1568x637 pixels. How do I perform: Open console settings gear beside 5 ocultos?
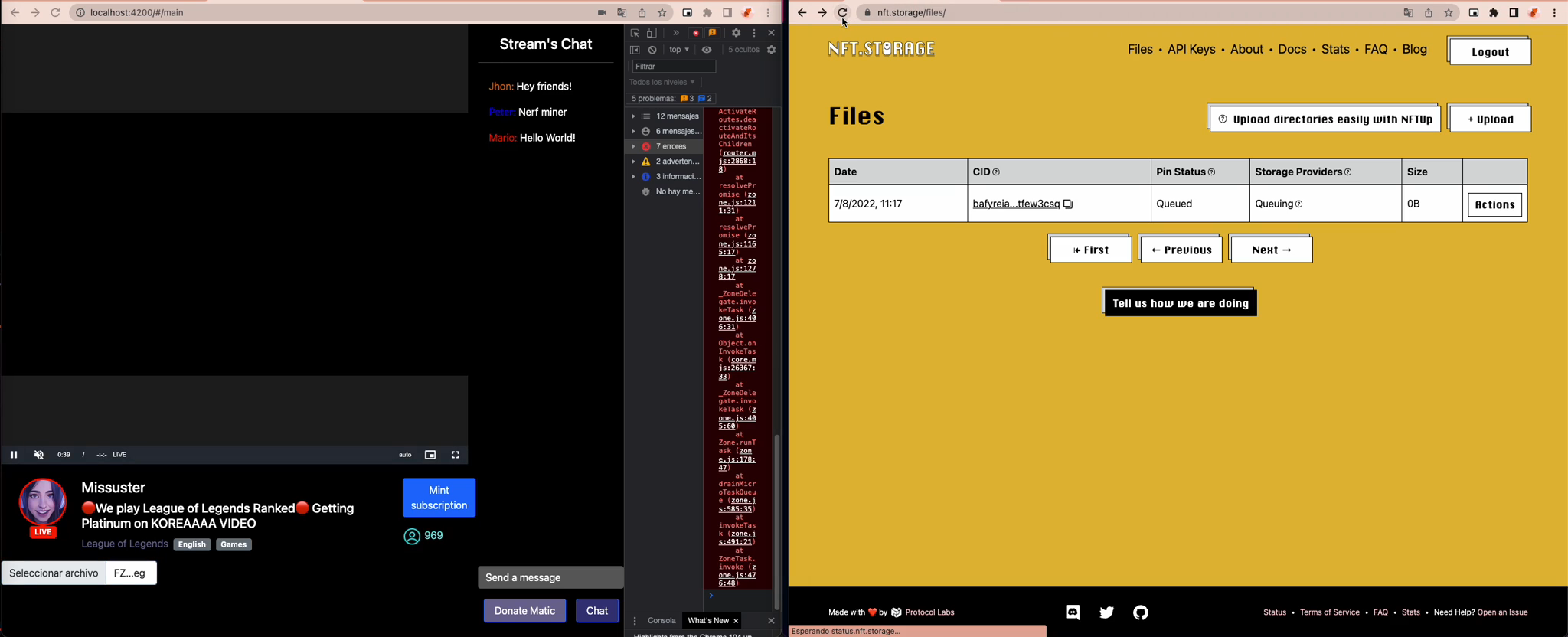[772, 50]
